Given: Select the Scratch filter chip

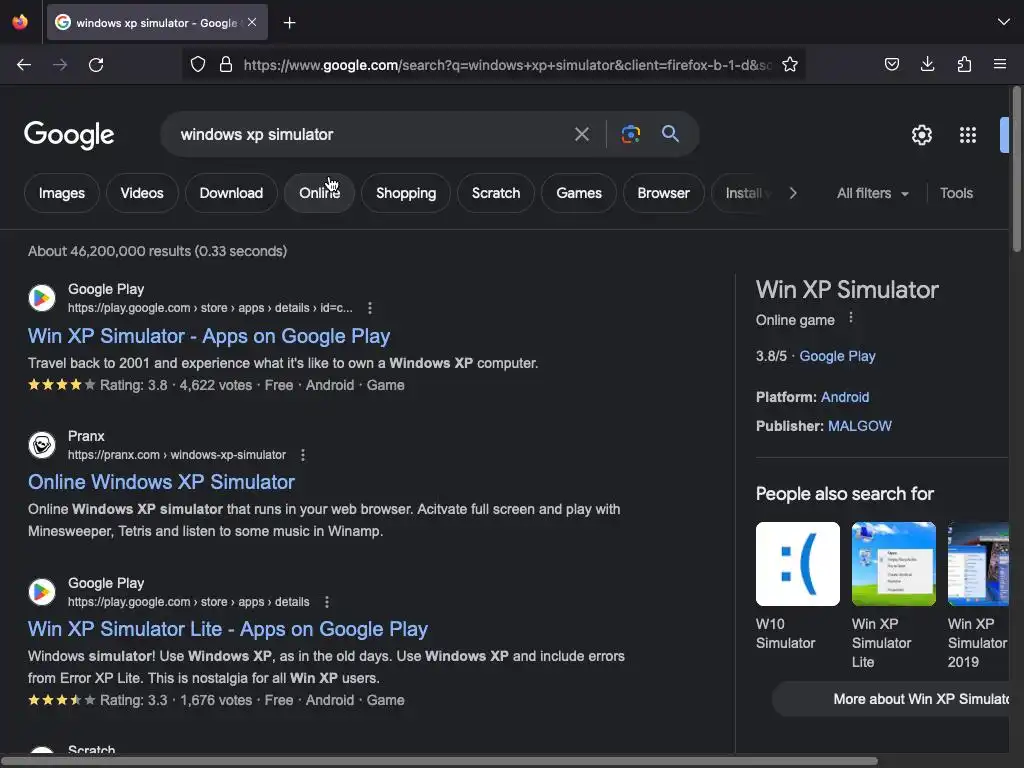Looking at the screenshot, I should 496,193.
